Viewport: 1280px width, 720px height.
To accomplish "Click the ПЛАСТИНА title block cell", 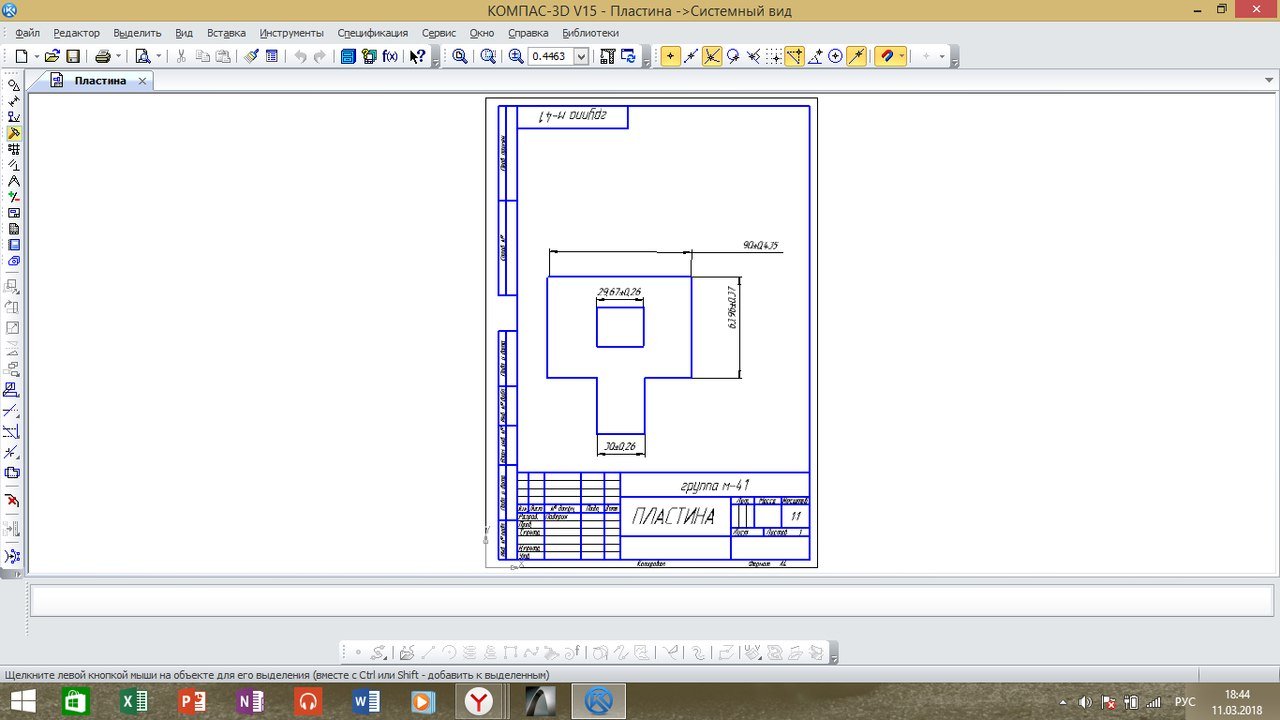I will (x=674, y=517).
